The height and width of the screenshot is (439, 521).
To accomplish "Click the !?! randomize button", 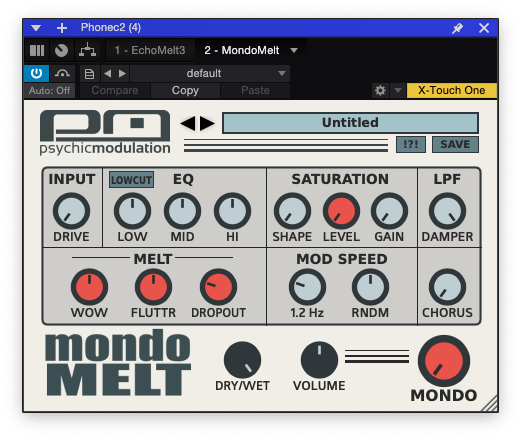I will (411, 144).
